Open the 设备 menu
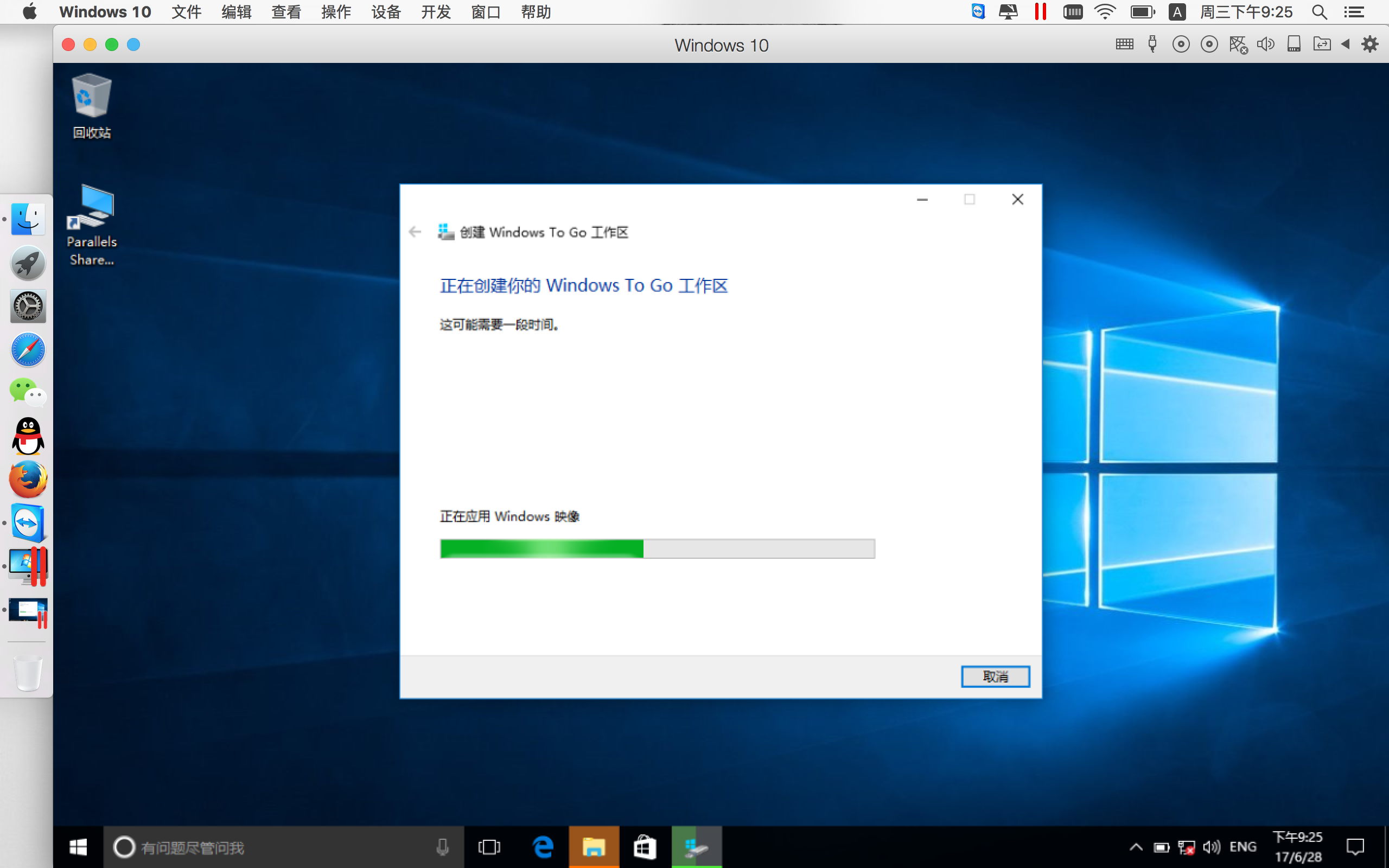The height and width of the screenshot is (868, 1389). point(386,12)
